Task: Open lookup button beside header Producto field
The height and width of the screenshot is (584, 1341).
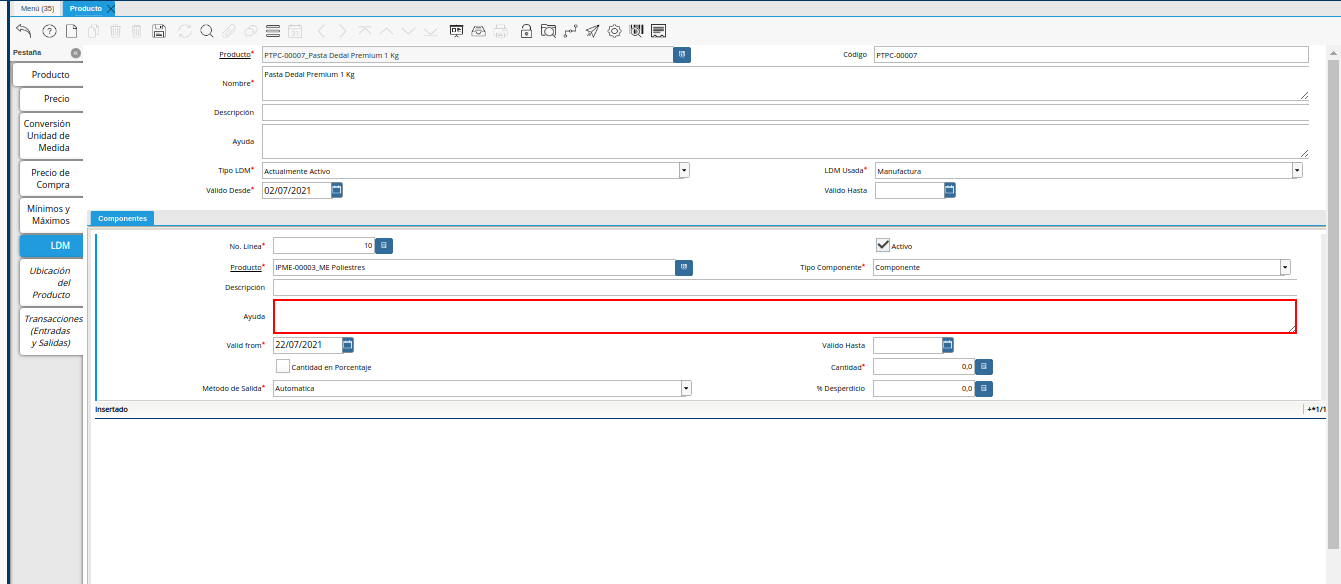Action: (x=682, y=55)
